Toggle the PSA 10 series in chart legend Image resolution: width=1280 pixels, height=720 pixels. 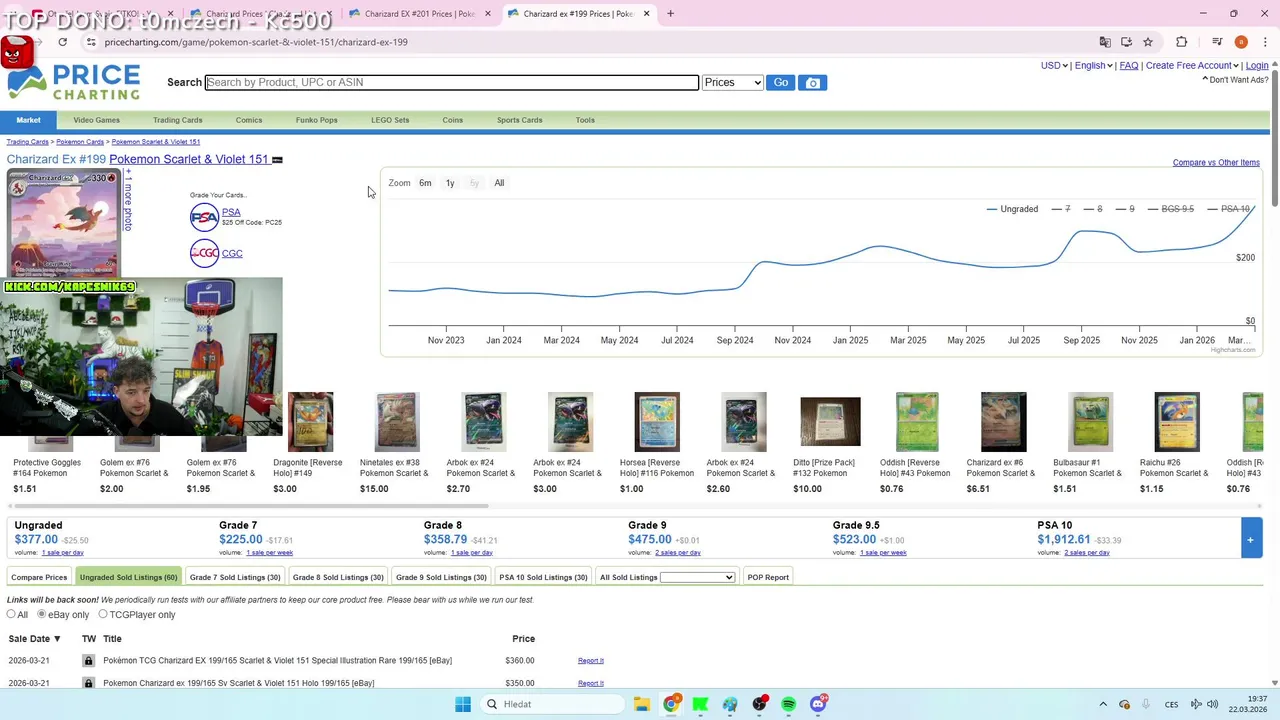(x=1228, y=209)
